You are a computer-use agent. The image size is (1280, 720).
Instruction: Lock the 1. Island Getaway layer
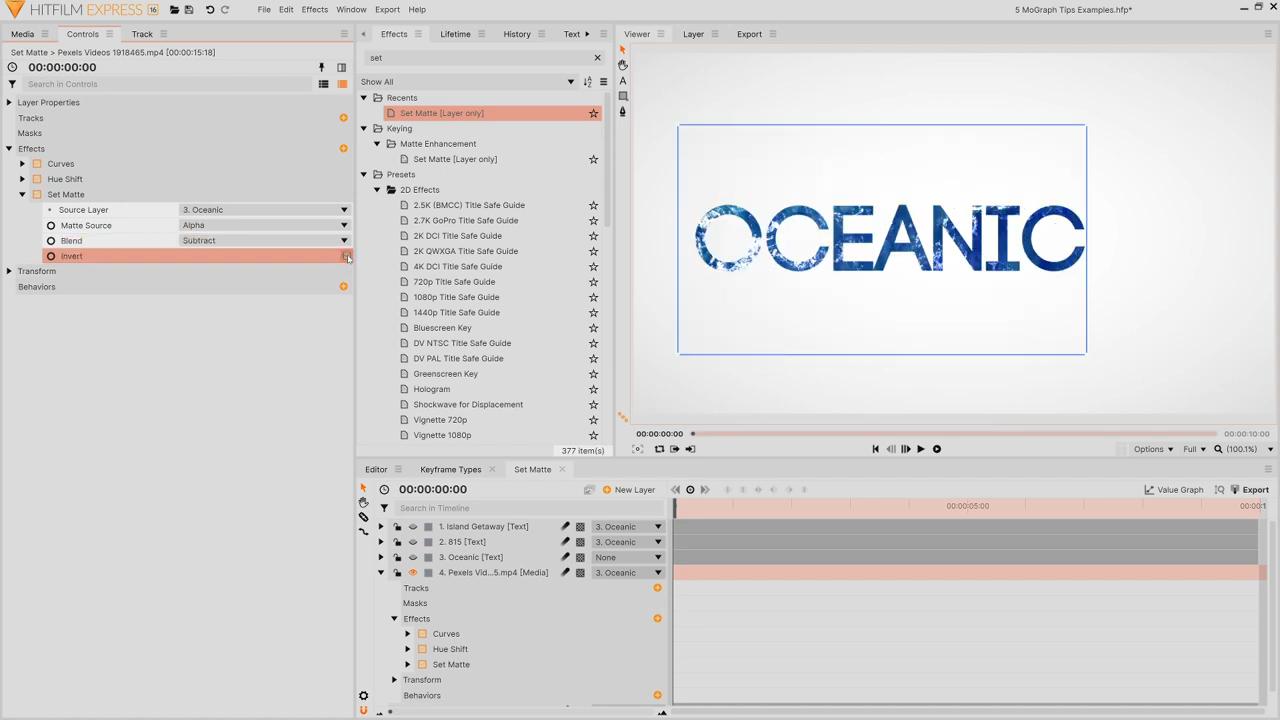pos(397,527)
